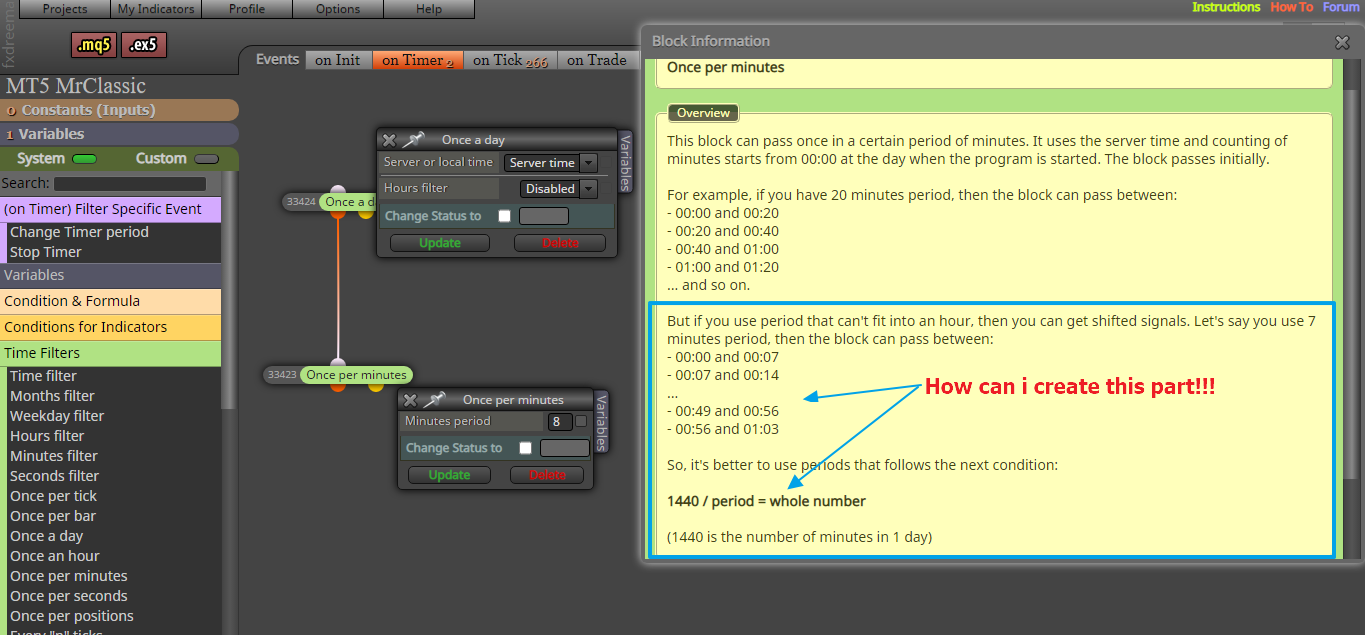Open Hours filter Disabled dropdown
The image size is (1365, 635).
click(x=558, y=188)
